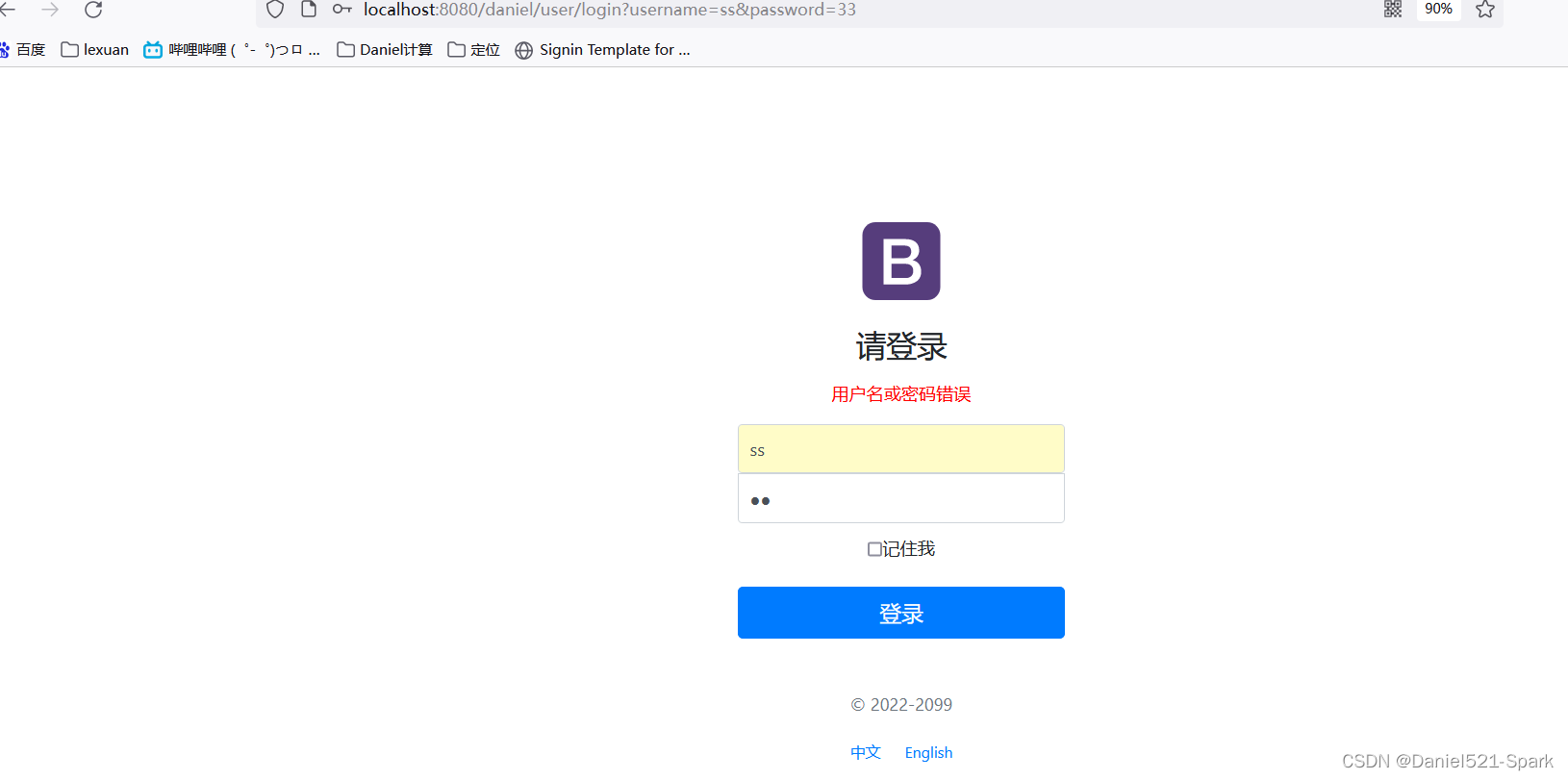Open the 百度 bookmark
The height and width of the screenshot is (780, 1568).
tap(22, 50)
